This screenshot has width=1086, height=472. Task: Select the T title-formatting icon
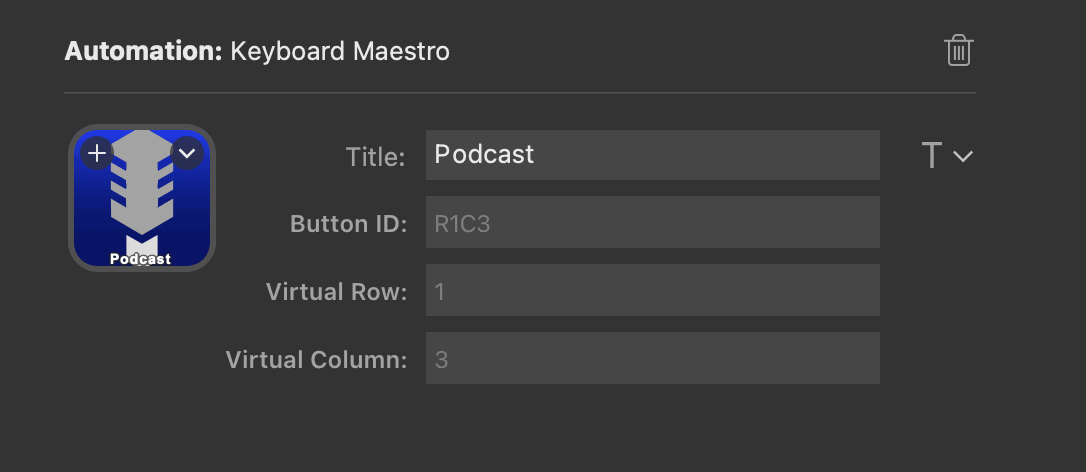pos(932,155)
